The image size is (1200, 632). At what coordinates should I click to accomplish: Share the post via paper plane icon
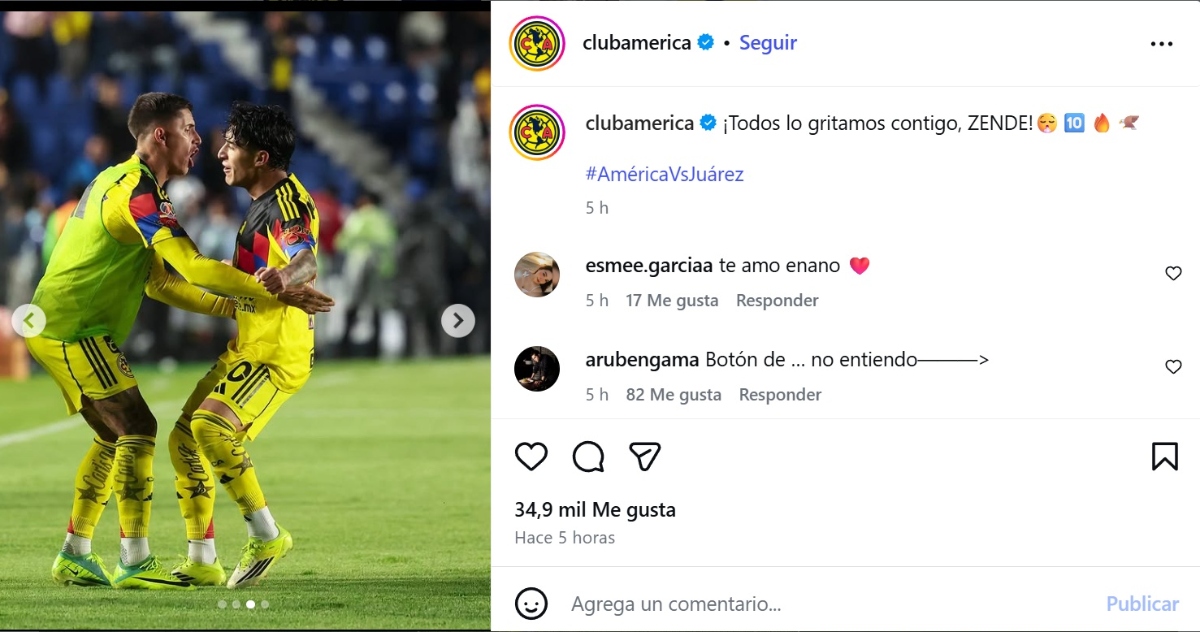coord(645,456)
